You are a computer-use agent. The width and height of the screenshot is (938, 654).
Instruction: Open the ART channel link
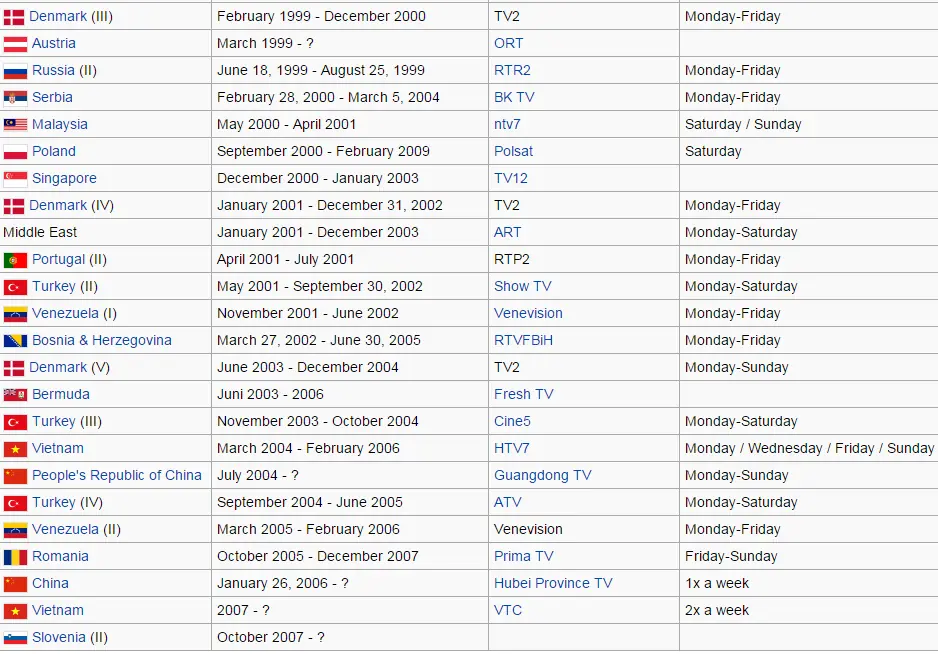[x=507, y=232]
